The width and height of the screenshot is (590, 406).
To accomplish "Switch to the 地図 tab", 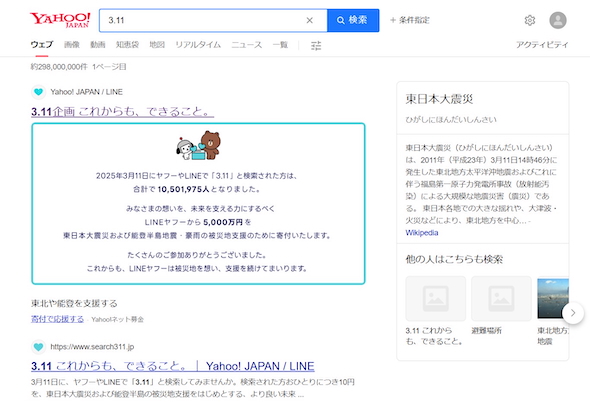I will [157, 45].
